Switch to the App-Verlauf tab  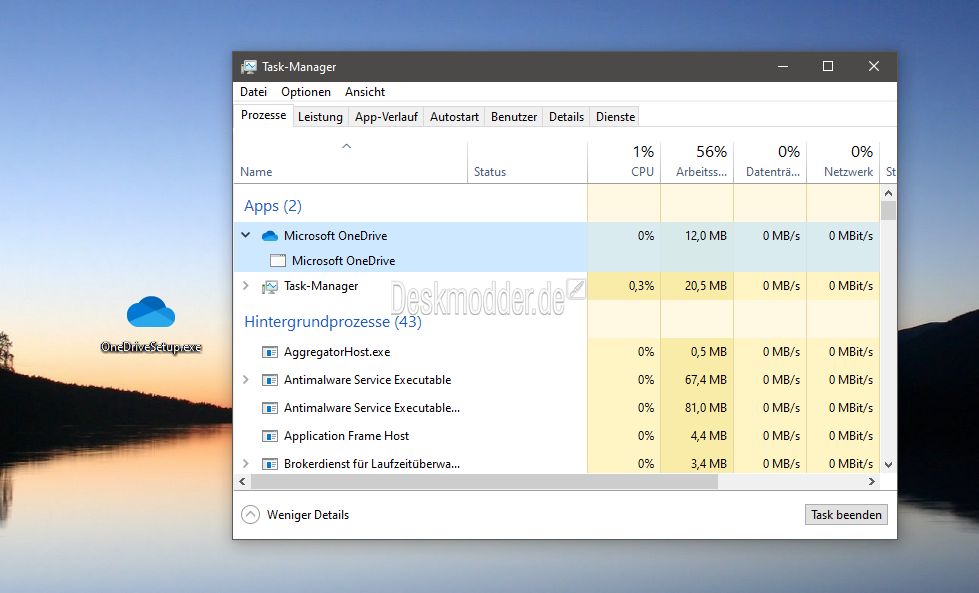386,117
